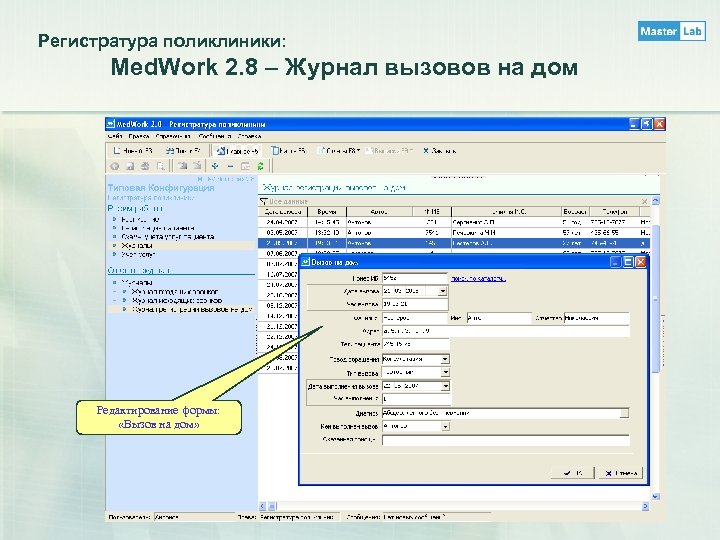
Task: Click the green refresh arrows icon
Action: tap(260, 166)
